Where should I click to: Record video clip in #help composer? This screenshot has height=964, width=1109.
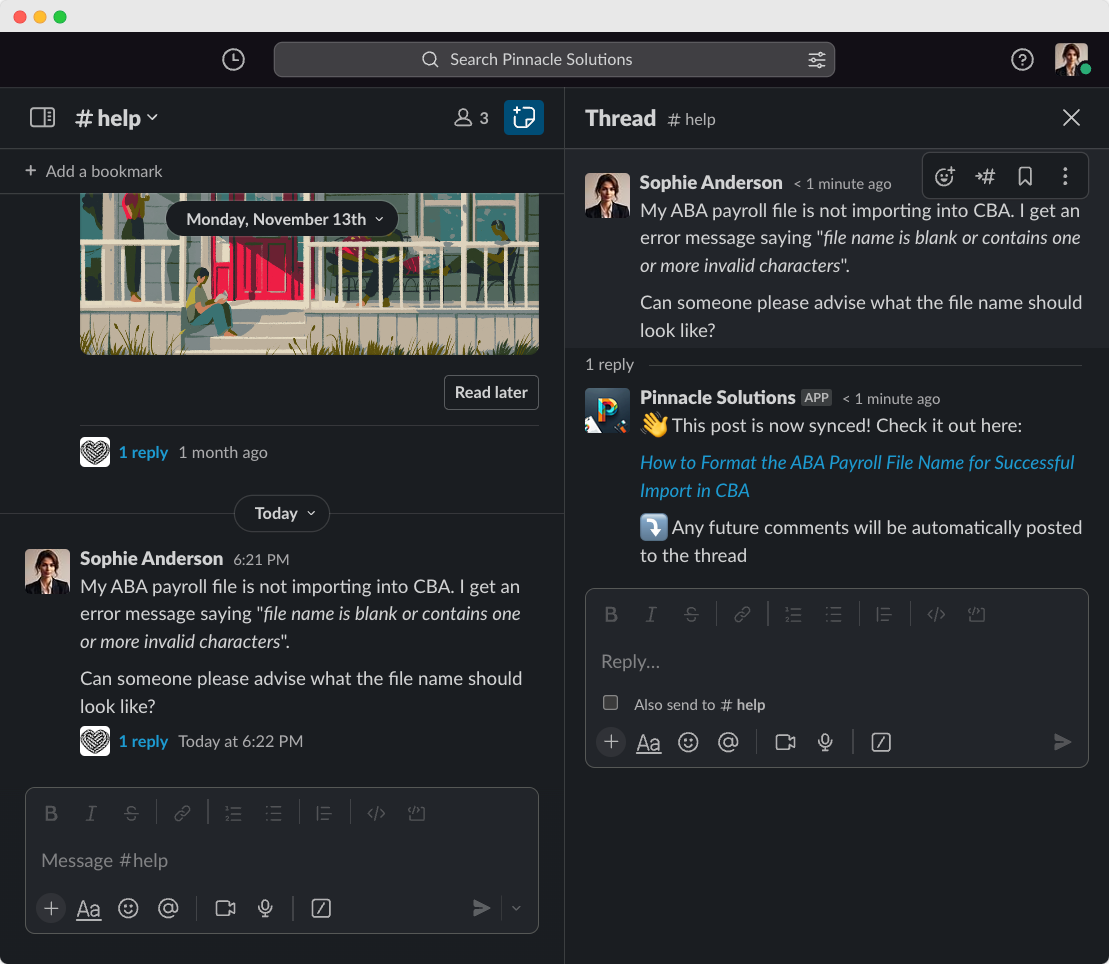click(x=225, y=908)
